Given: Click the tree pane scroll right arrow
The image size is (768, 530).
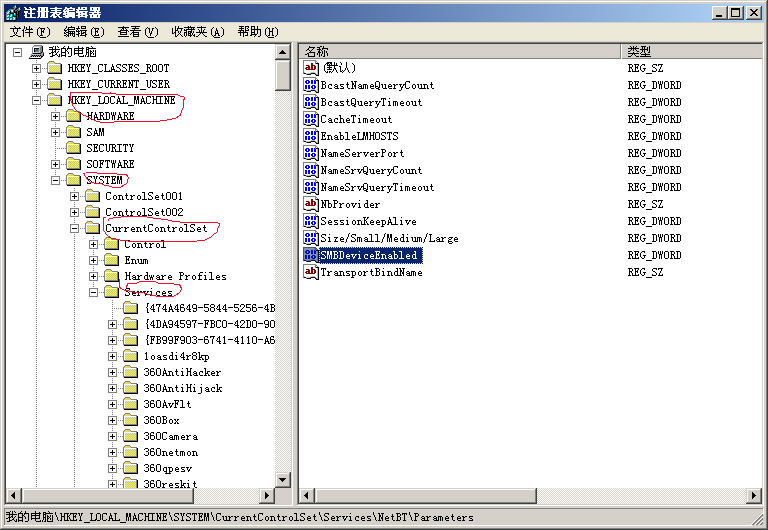Looking at the screenshot, I should (x=266, y=496).
